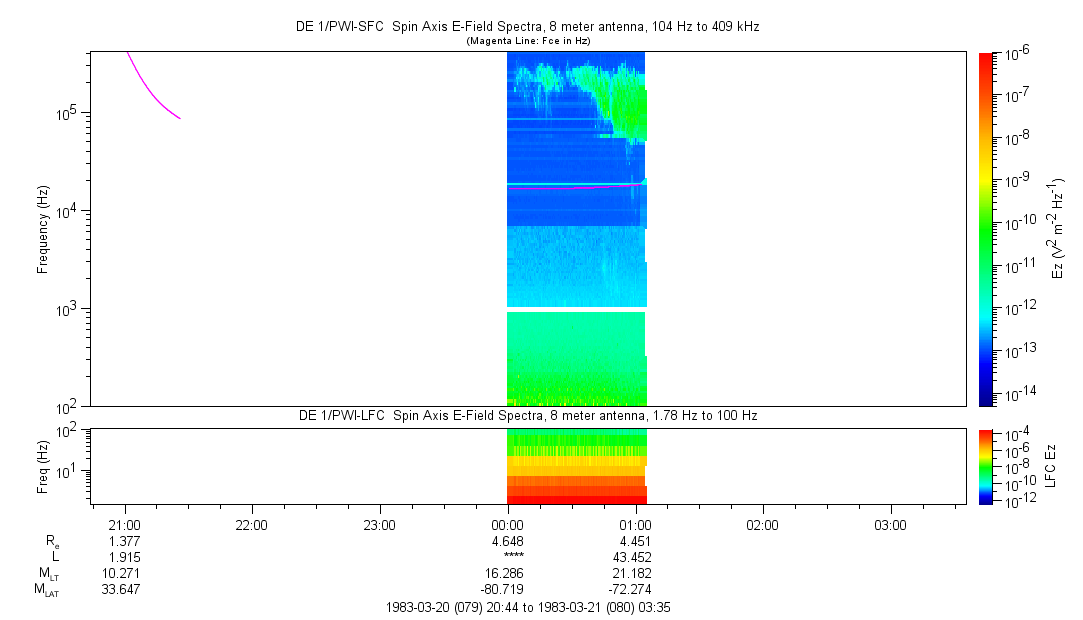Select the Frequency (Hz) y-axis label

coord(43,229)
